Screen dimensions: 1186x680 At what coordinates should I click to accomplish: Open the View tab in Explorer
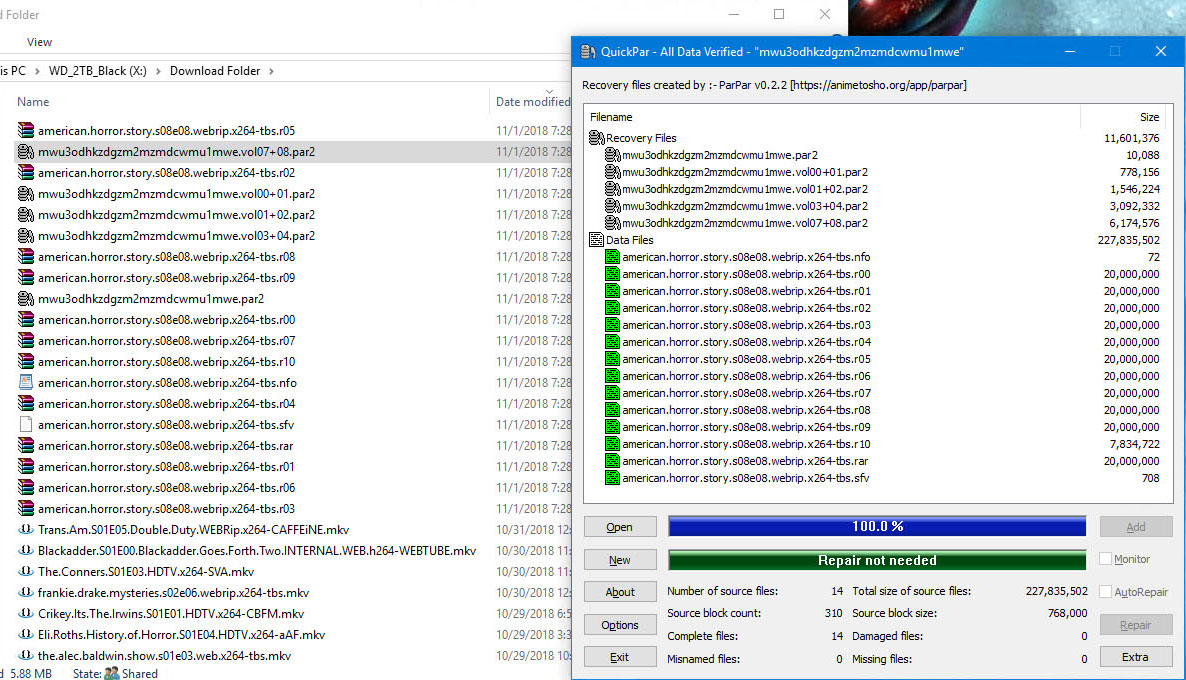click(x=40, y=42)
